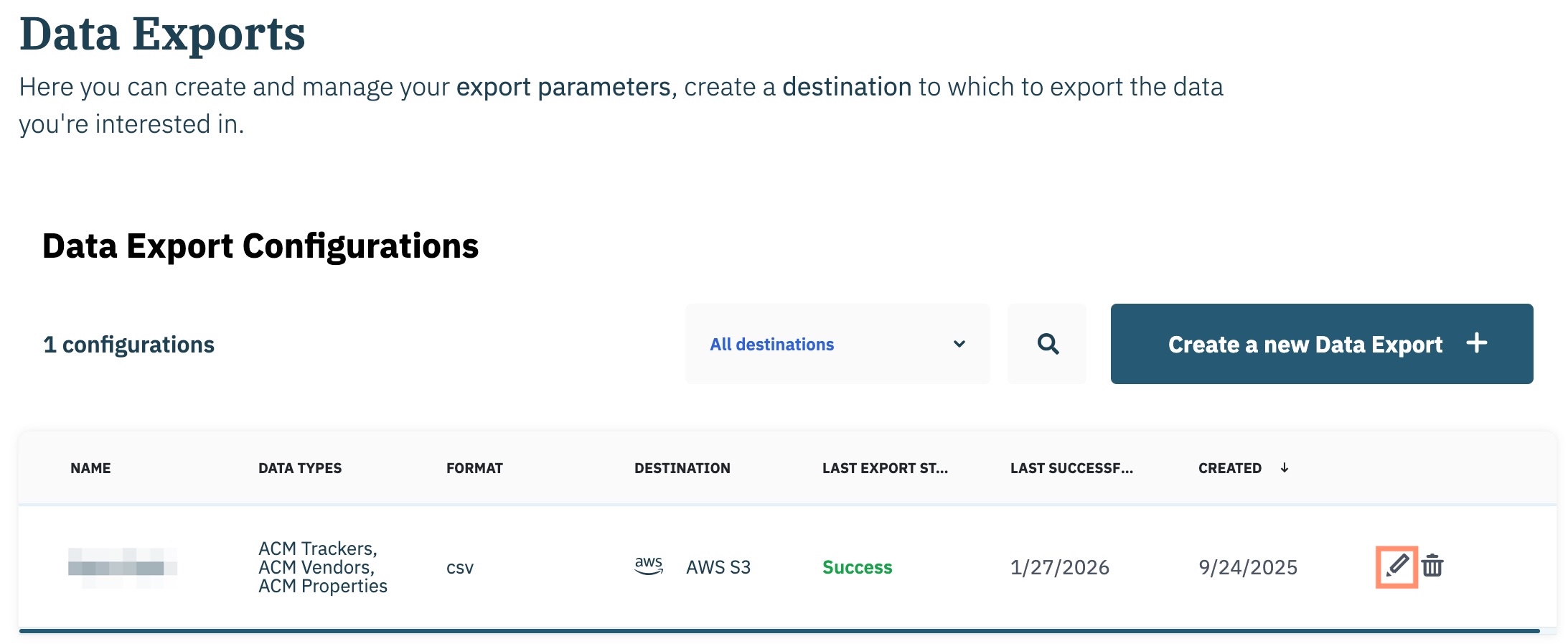This screenshot has width=1568, height=644.
Task: Click the AWS S3 destination text
Action: [718, 567]
